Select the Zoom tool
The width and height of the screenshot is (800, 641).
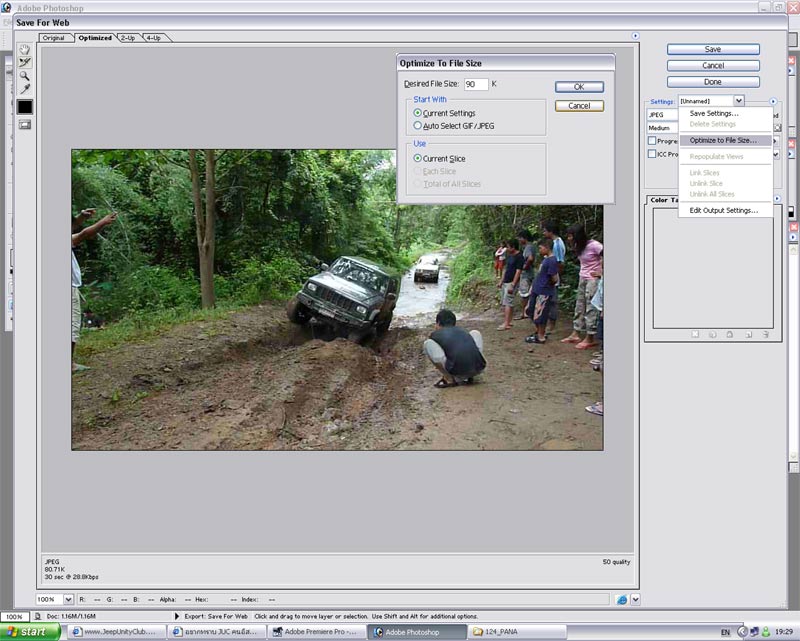25,76
